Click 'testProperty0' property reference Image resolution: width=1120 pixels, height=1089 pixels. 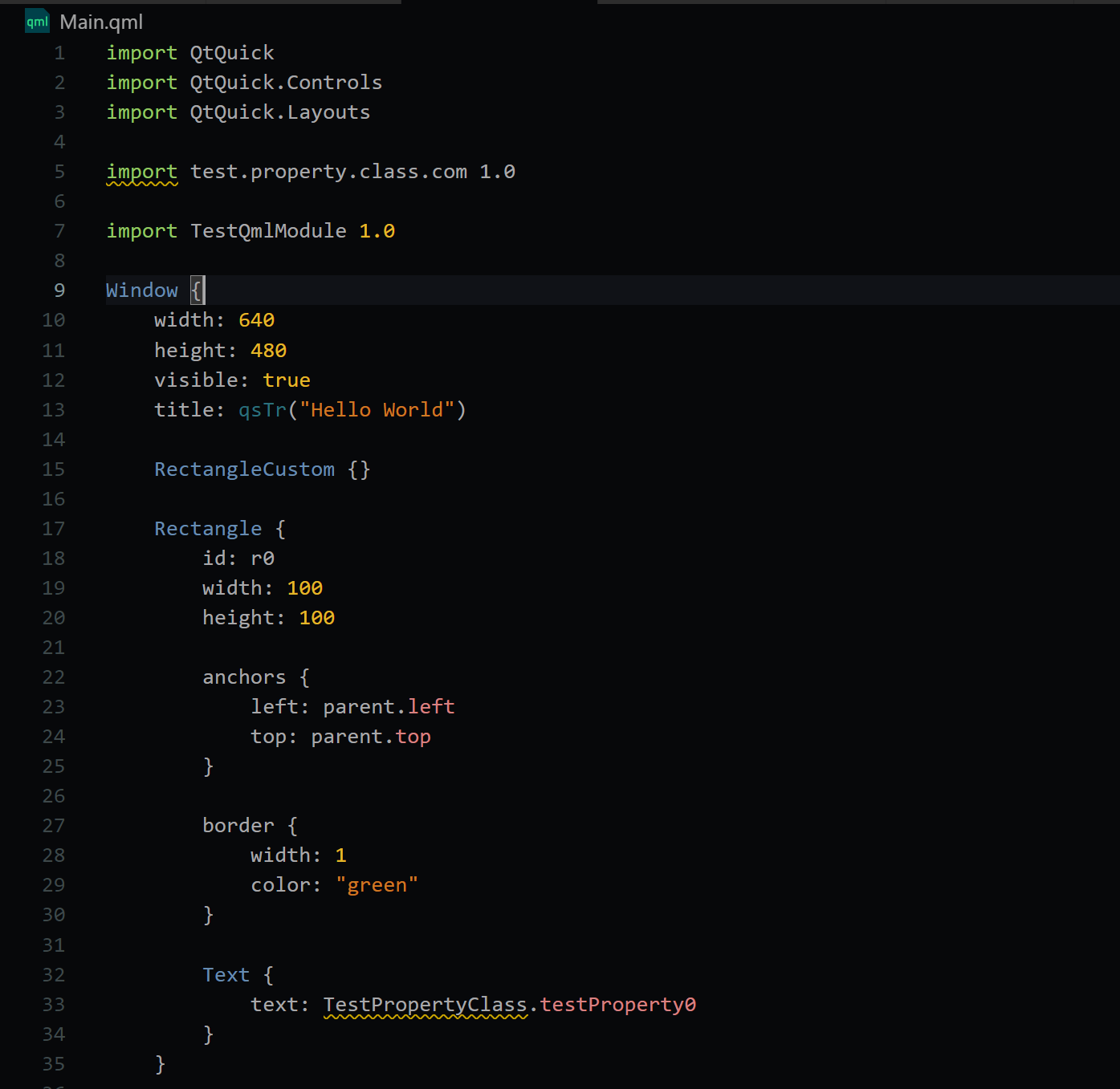(618, 1005)
